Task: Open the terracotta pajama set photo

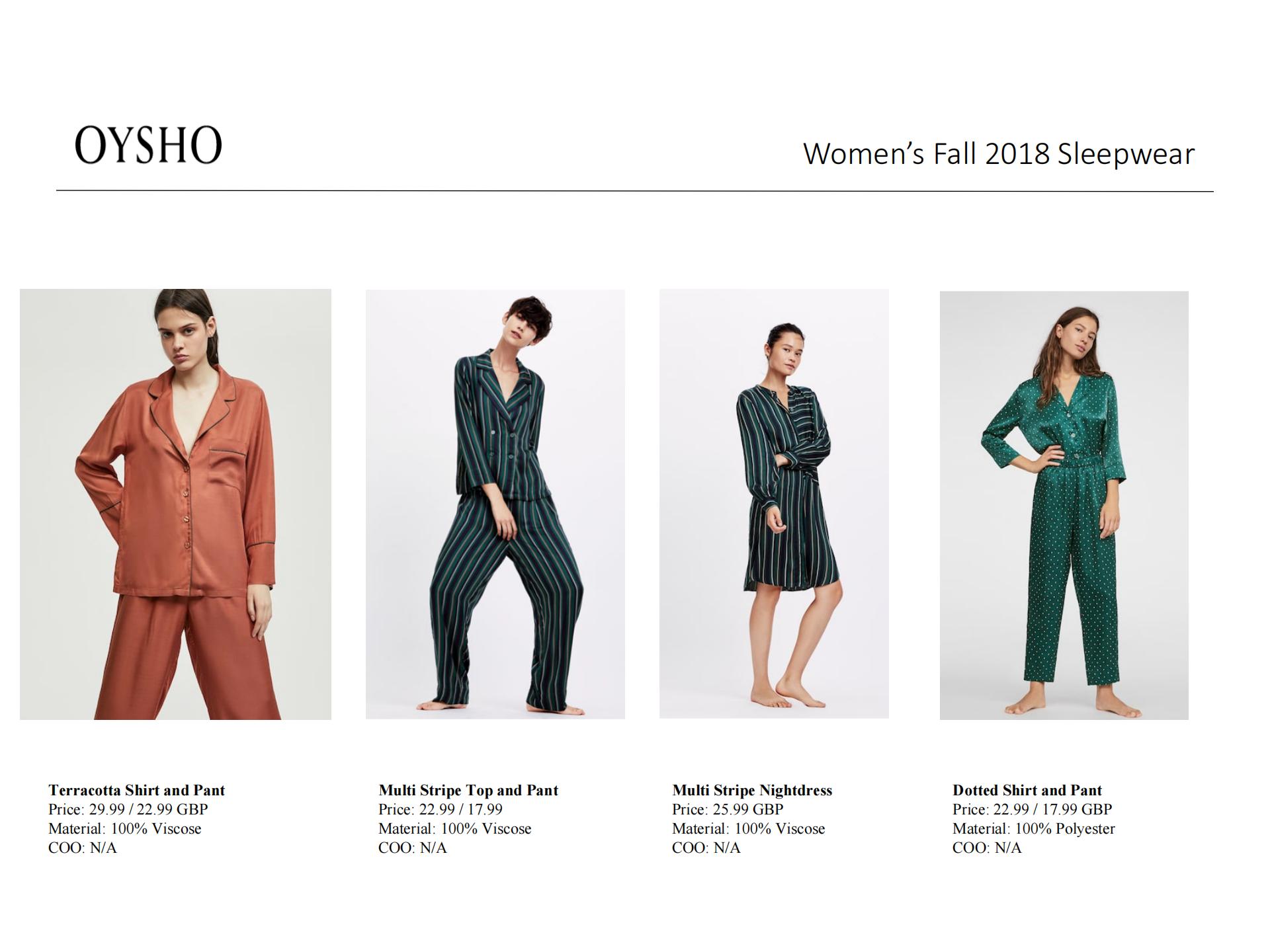Action: tap(175, 504)
